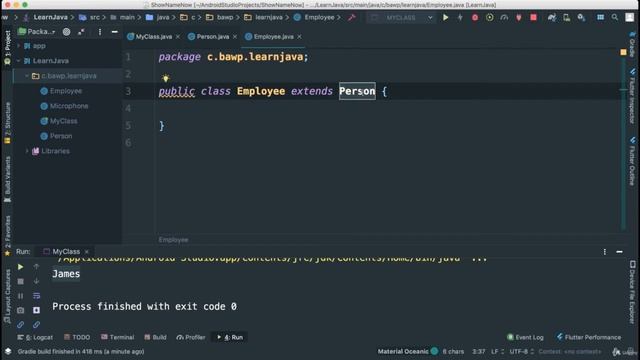Change the UTF-8 file encoding
Screen dimensions: 640x360
point(522,351)
